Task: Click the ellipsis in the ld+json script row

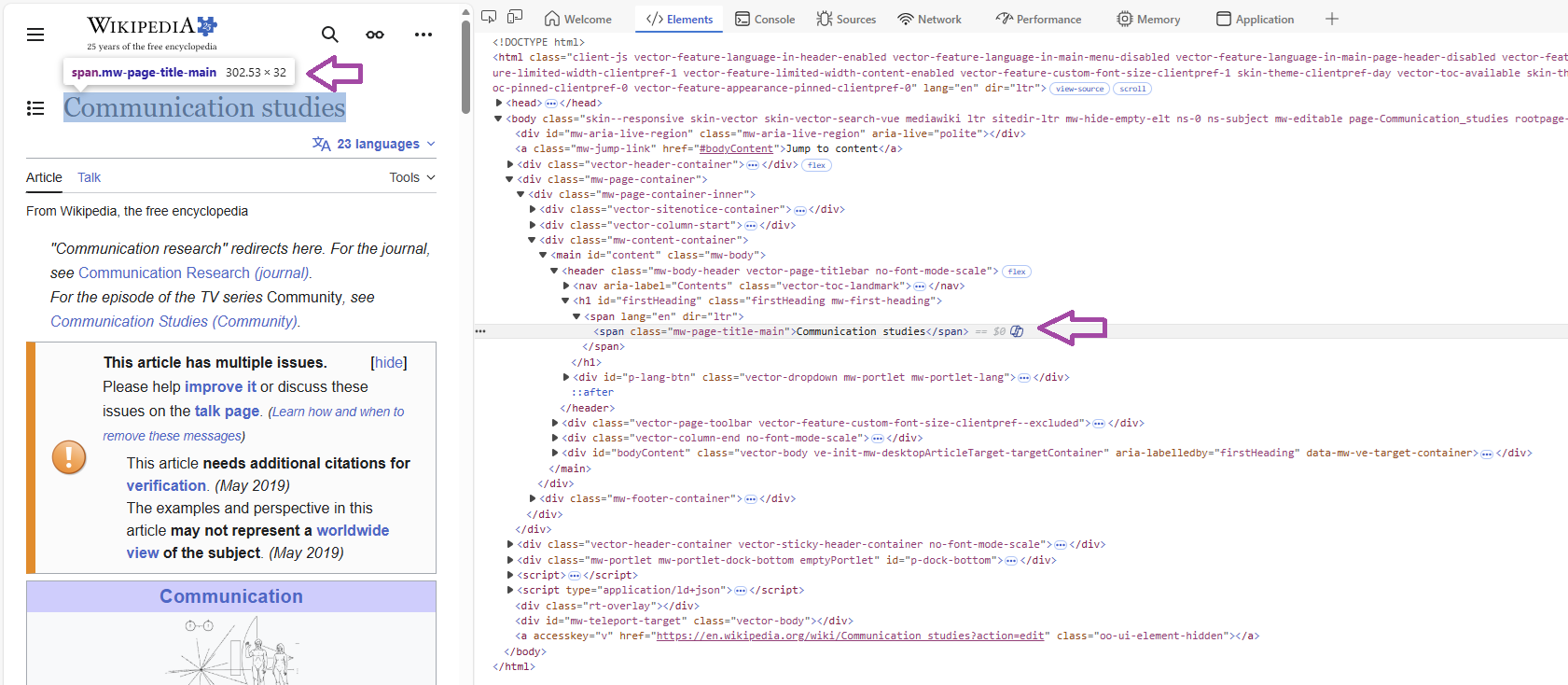Action: [x=741, y=591]
